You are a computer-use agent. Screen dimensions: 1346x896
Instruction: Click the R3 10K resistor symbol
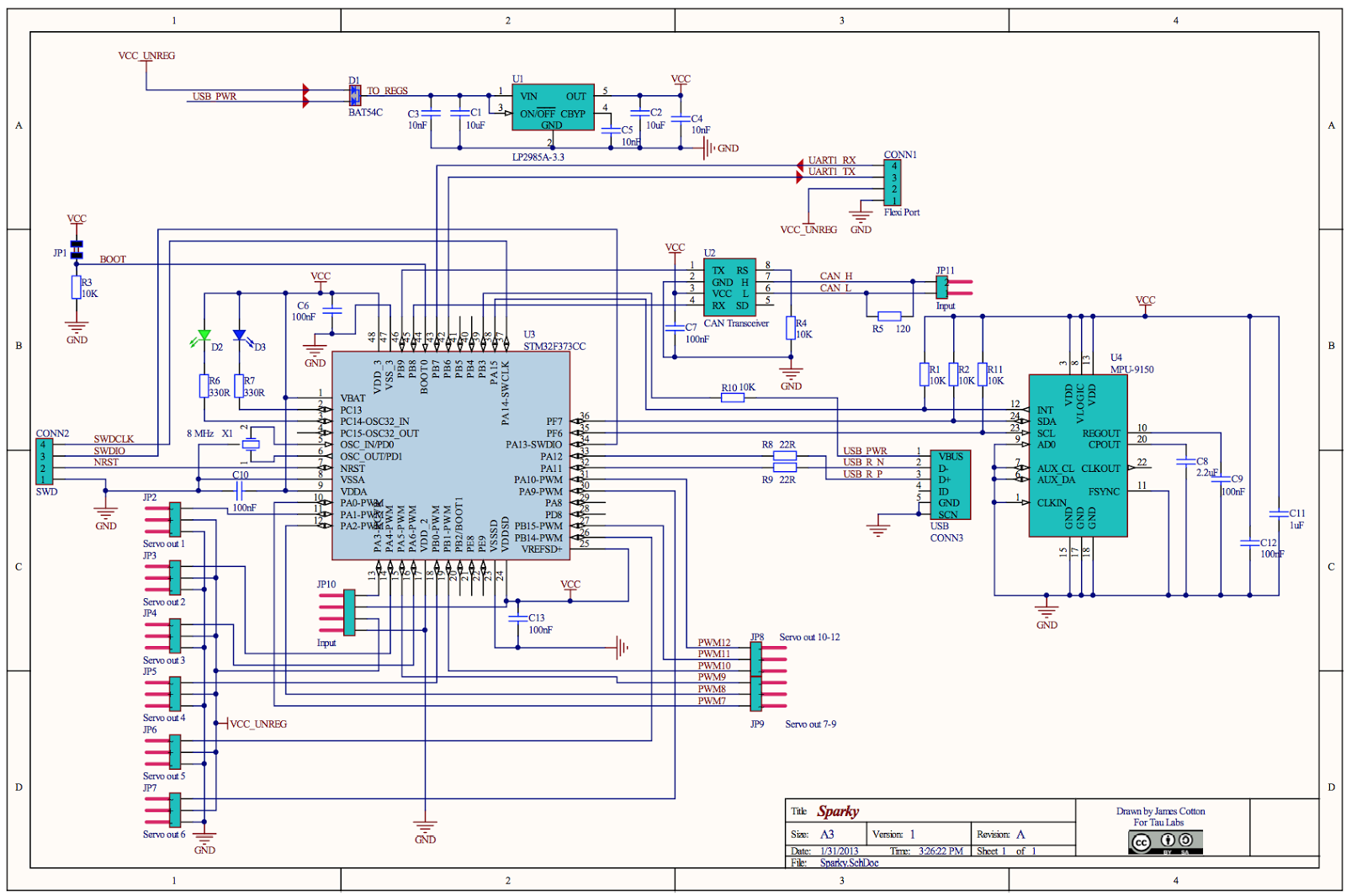tap(77, 288)
